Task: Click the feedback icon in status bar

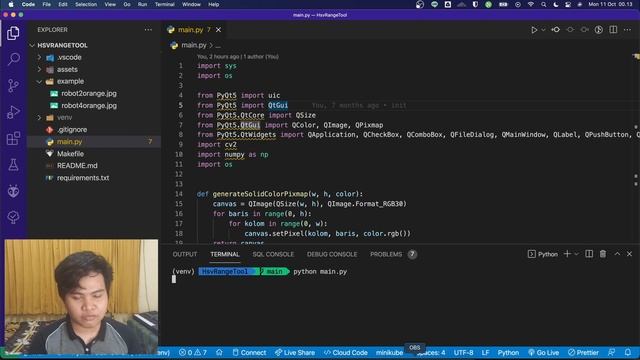Action: point(611,352)
